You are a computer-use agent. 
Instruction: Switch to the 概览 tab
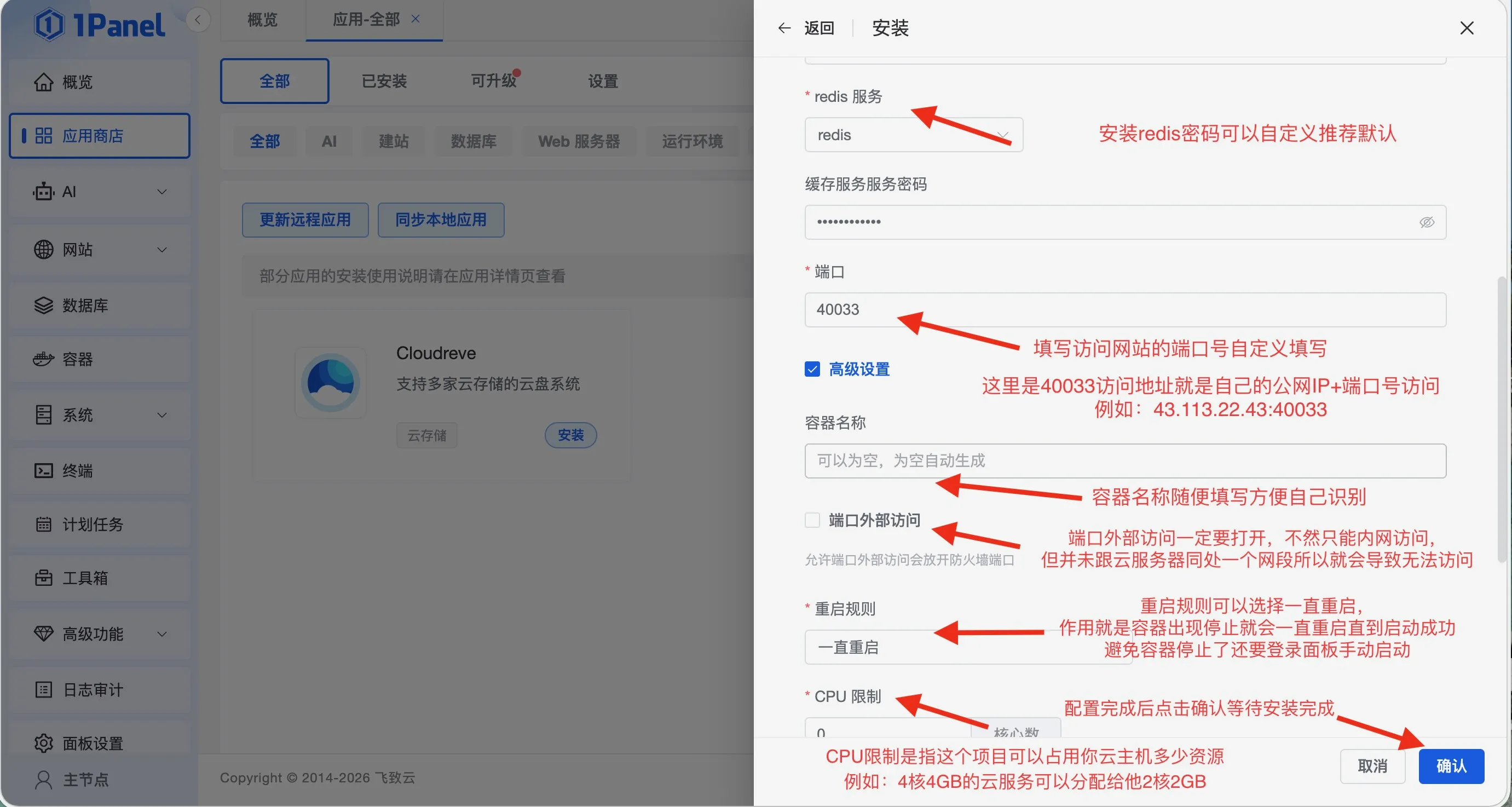click(x=262, y=19)
